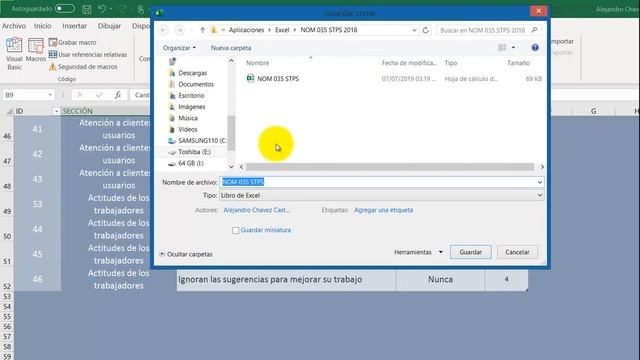Open the Tipo file type dropdown
The width and height of the screenshot is (640, 360).
382,196
